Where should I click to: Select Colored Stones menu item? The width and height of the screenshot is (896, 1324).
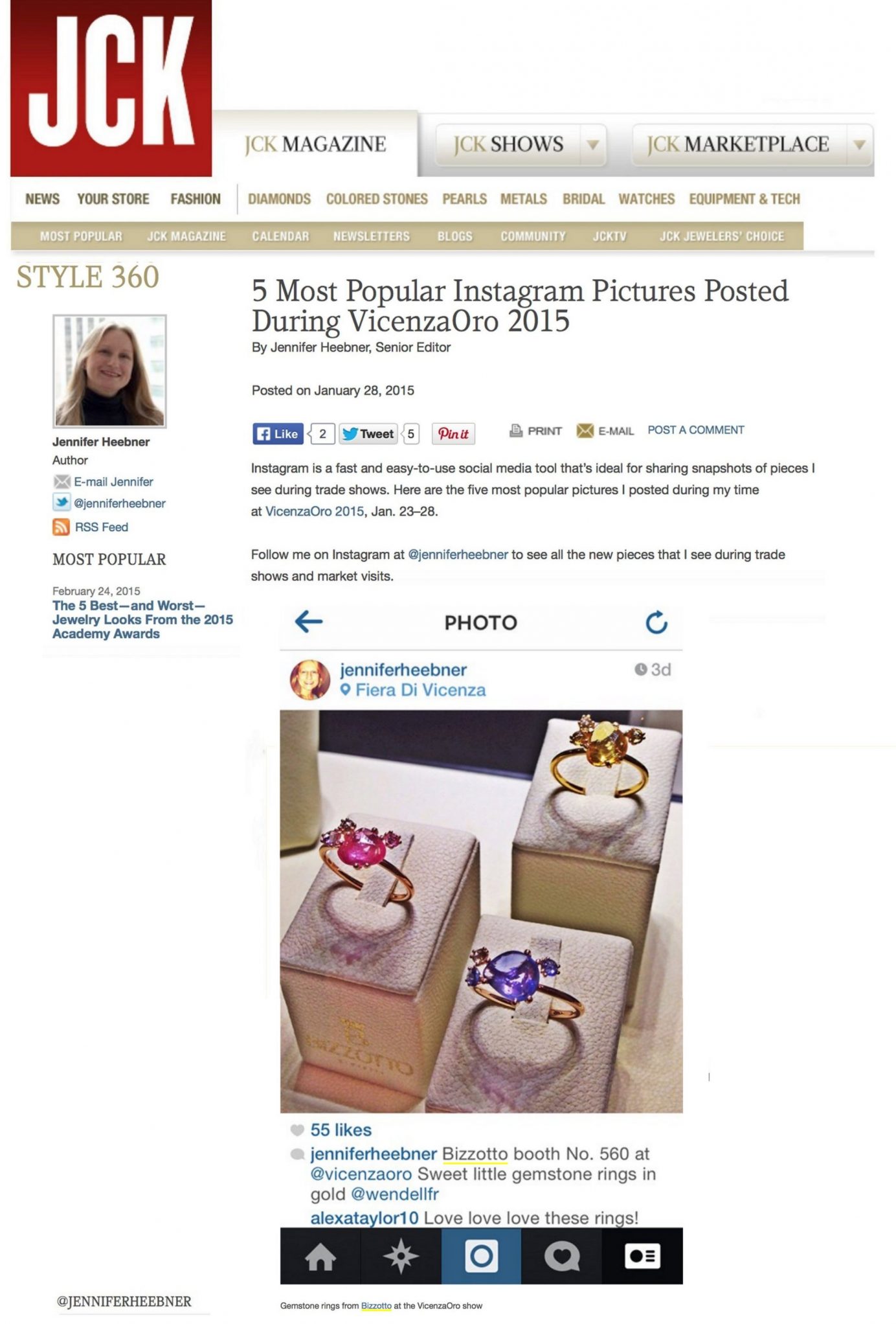tap(377, 199)
